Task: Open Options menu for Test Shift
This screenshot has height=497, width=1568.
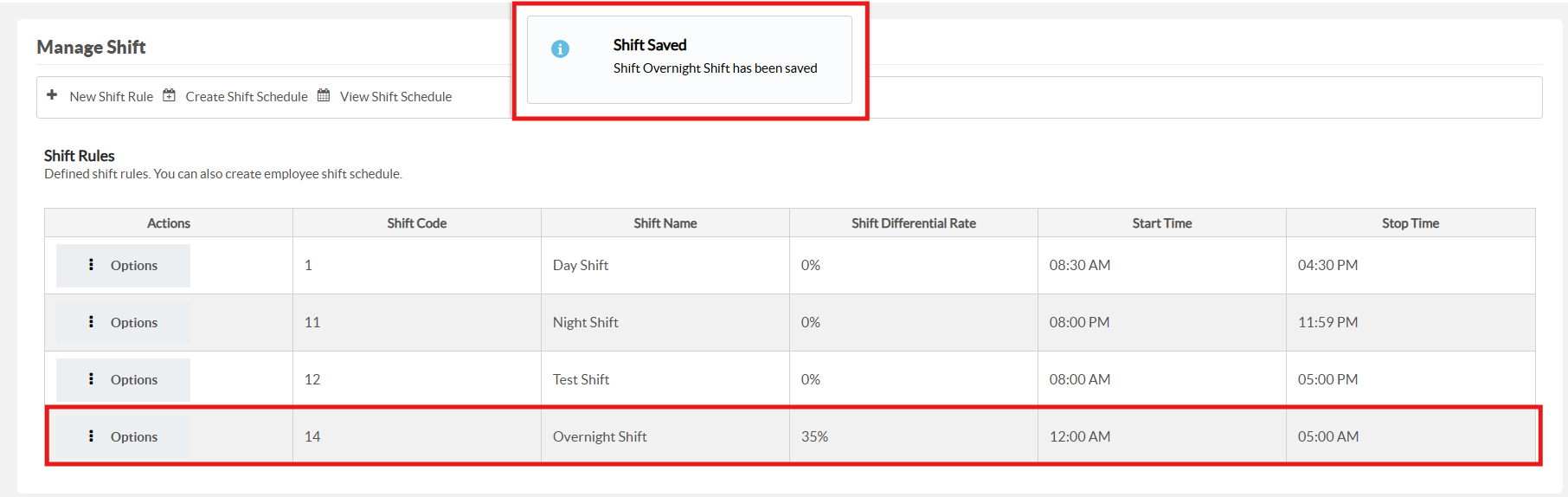Action: tap(123, 380)
